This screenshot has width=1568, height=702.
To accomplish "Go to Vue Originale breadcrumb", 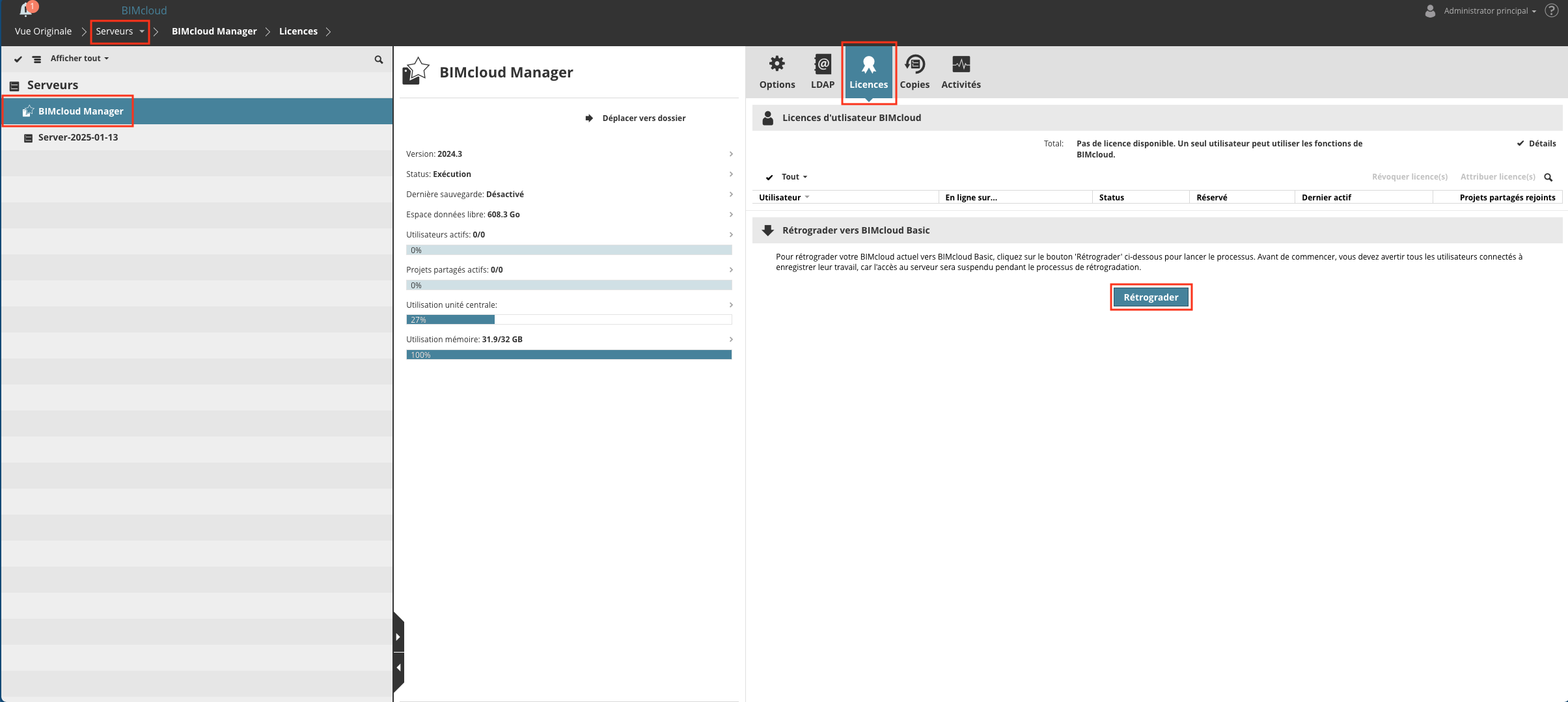I will coord(43,31).
